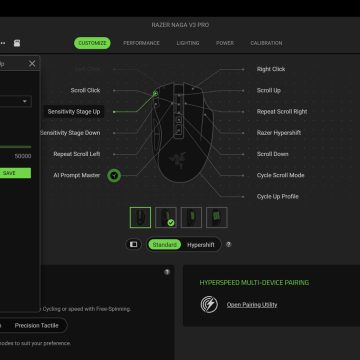Select the Scroll Click assignment
The image size is (360, 360).
[85, 90]
